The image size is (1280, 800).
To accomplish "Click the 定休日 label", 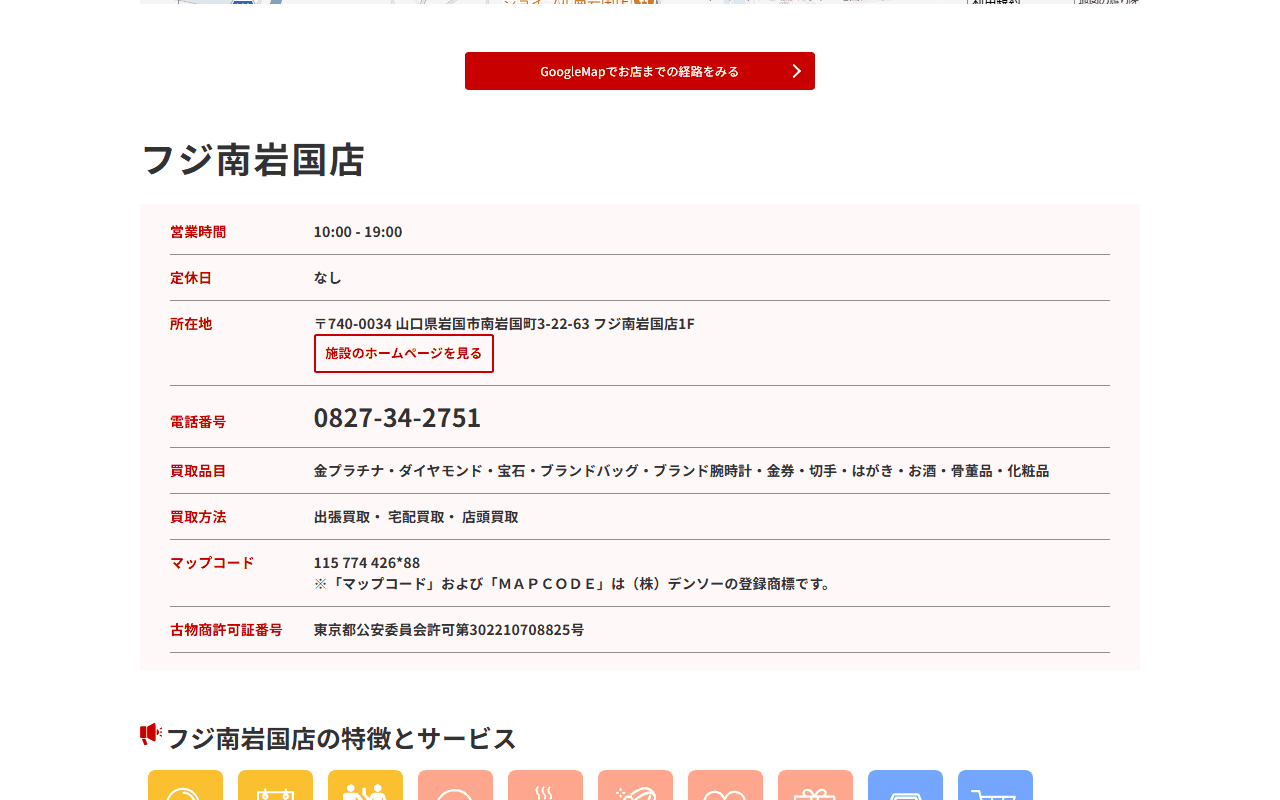I will (x=191, y=278).
